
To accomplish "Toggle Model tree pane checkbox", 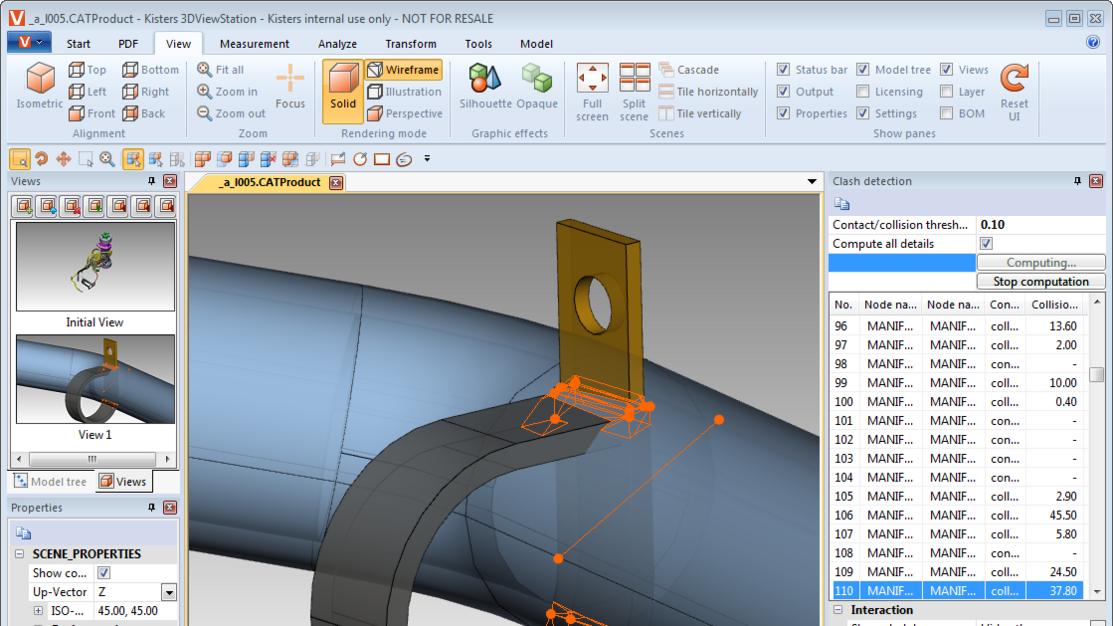I will point(863,70).
